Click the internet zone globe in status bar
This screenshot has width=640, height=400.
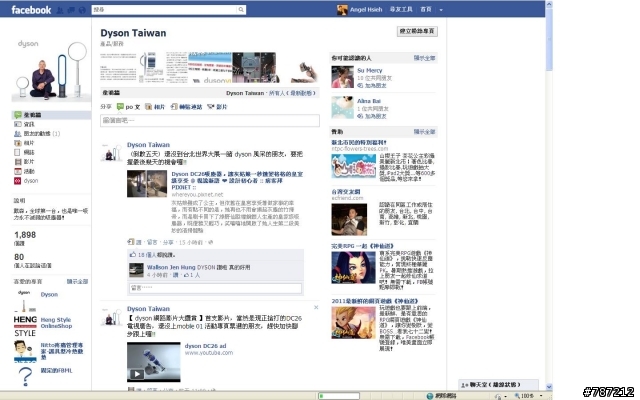click(x=429, y=396)
